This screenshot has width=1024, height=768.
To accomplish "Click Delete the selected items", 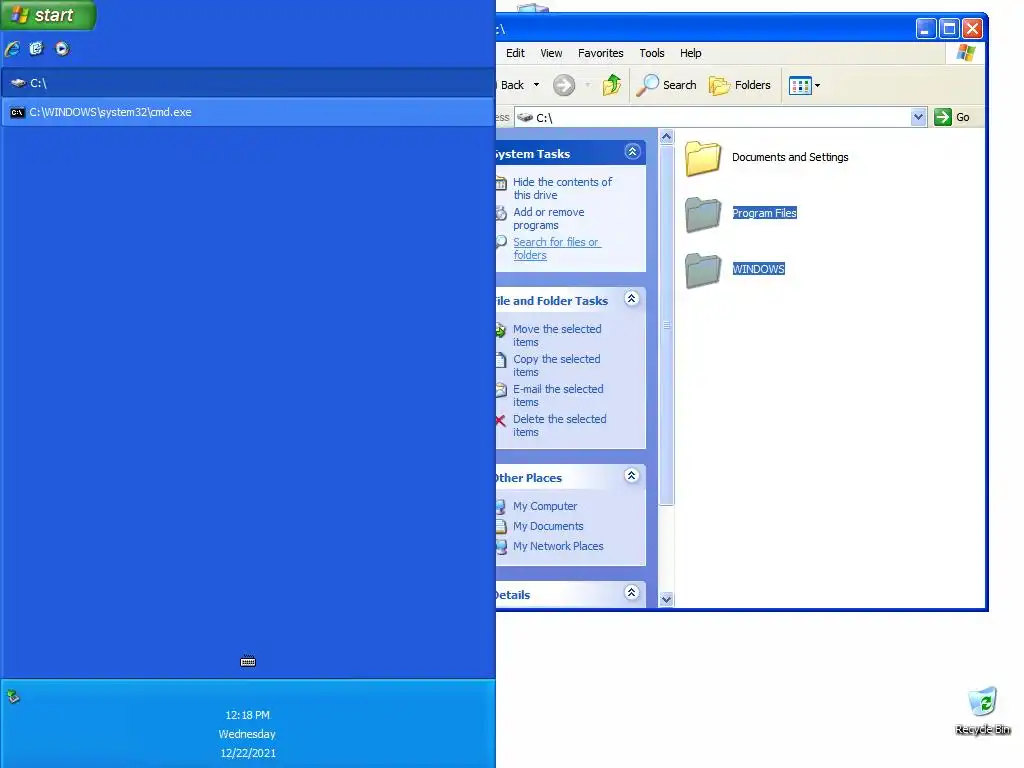I will (559, 425).
